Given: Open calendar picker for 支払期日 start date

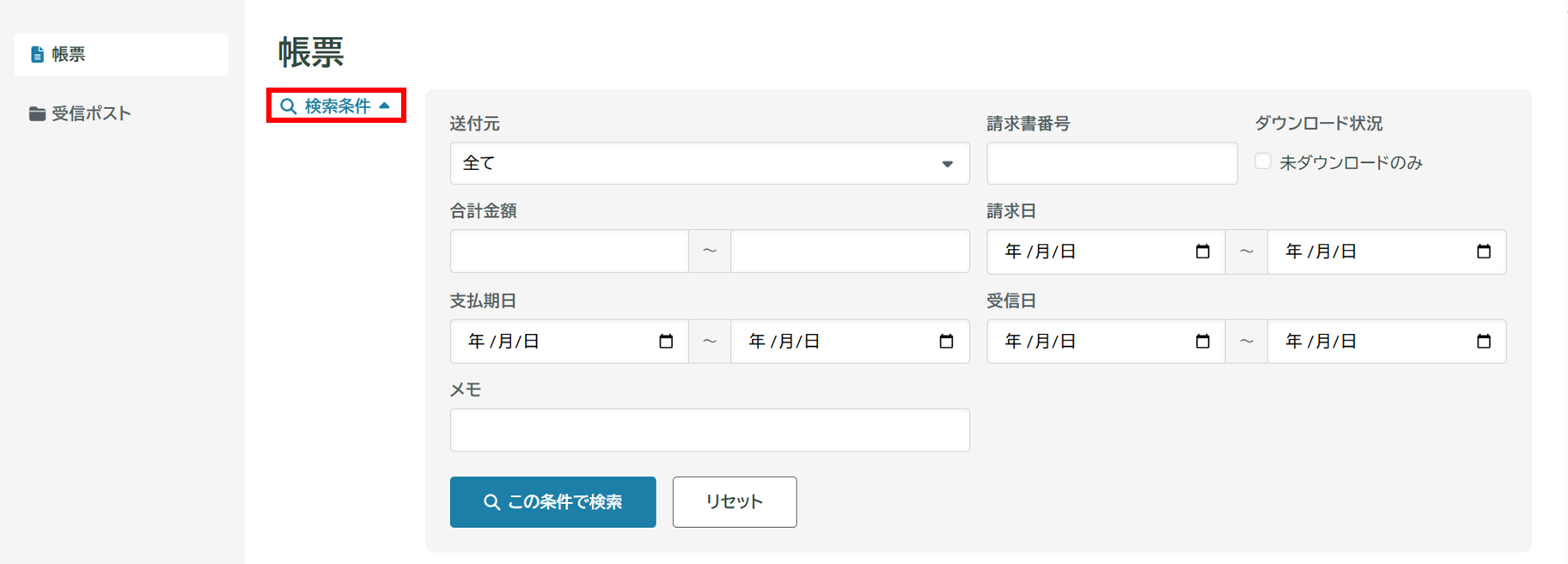Looking at the screenshot, I should tap(666, 342).
